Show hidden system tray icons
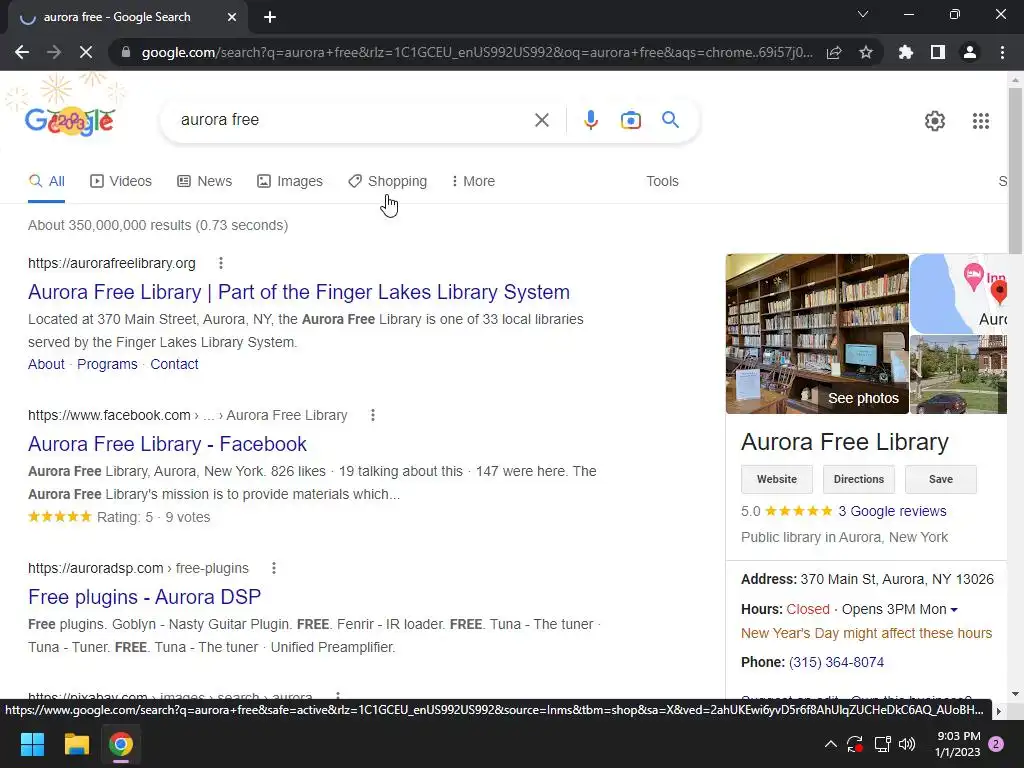The image size is (1024, 768). 831,743
